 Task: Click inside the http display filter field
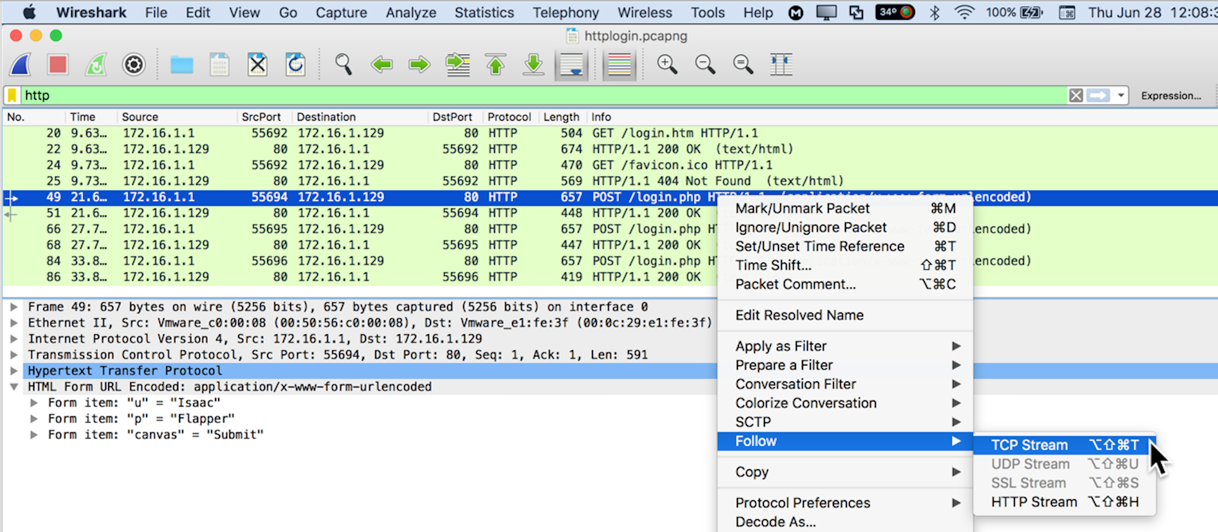click(x=500, y=96)
